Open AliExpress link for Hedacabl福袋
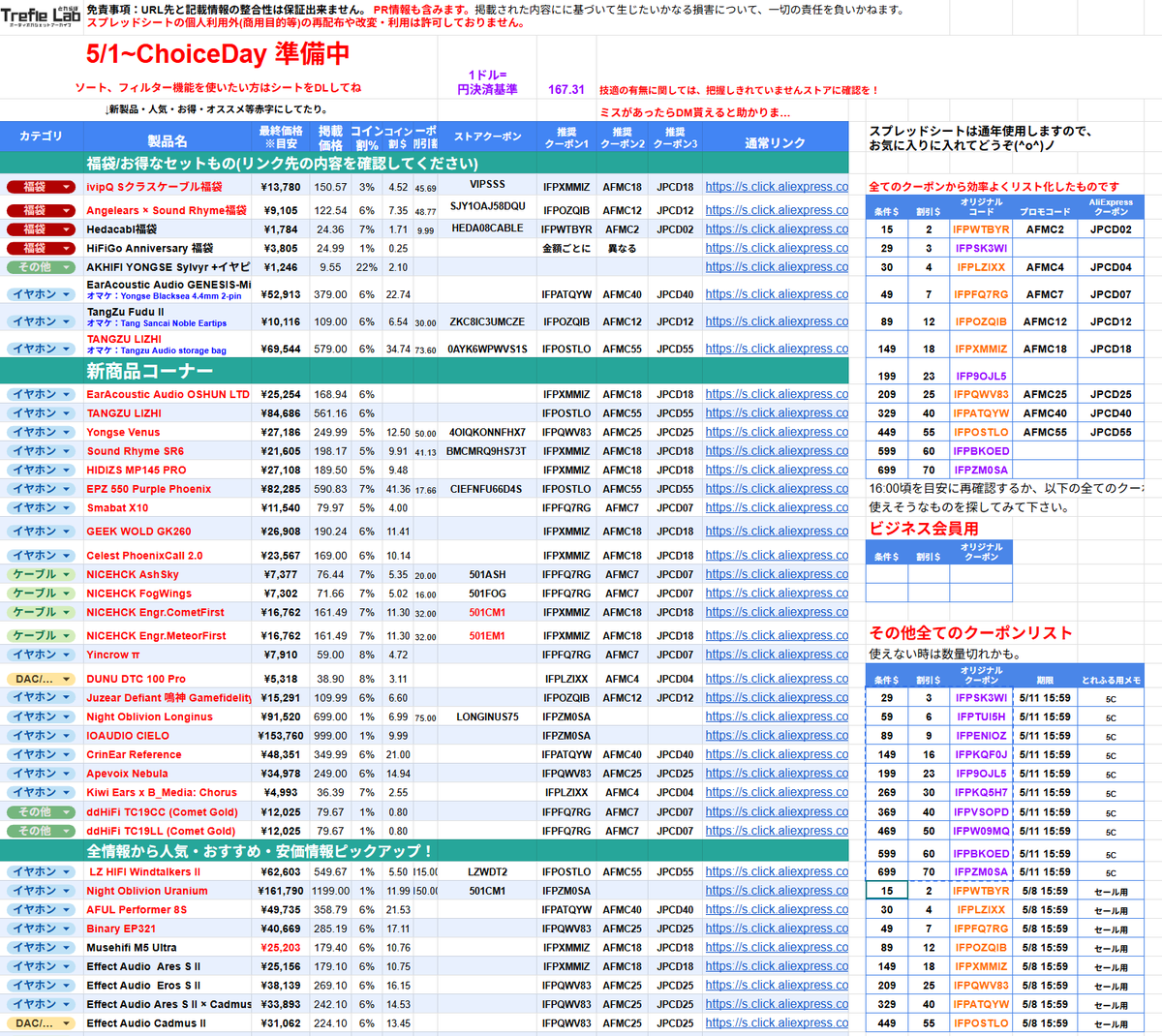The height and width of the screenshot is (1036, 1162). coord(777,229)
